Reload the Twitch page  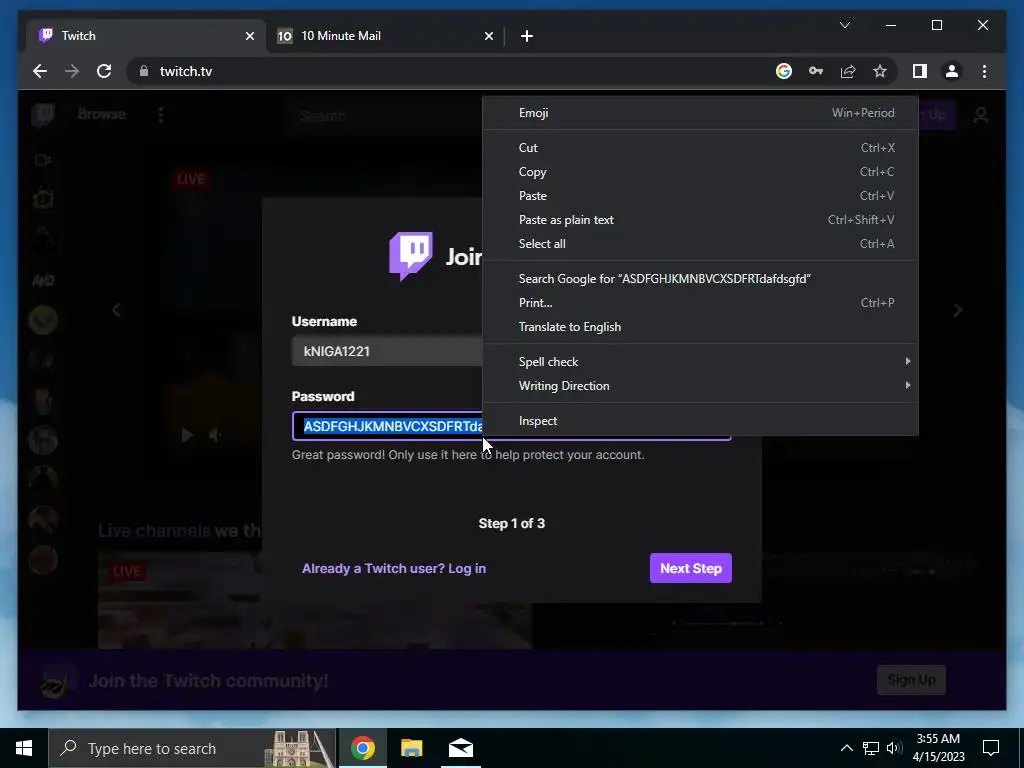pyautogui.click(x=104, y=71)
